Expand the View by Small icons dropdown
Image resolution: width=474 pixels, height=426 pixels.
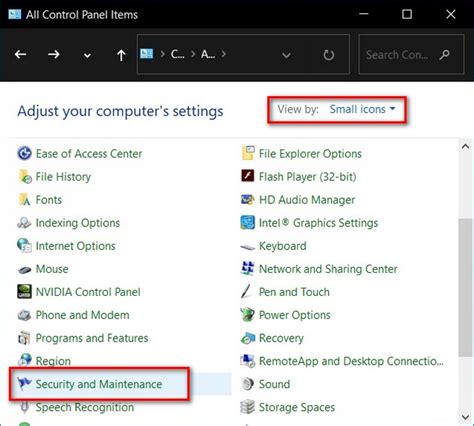pyautogui.click(x=362, y=109)
